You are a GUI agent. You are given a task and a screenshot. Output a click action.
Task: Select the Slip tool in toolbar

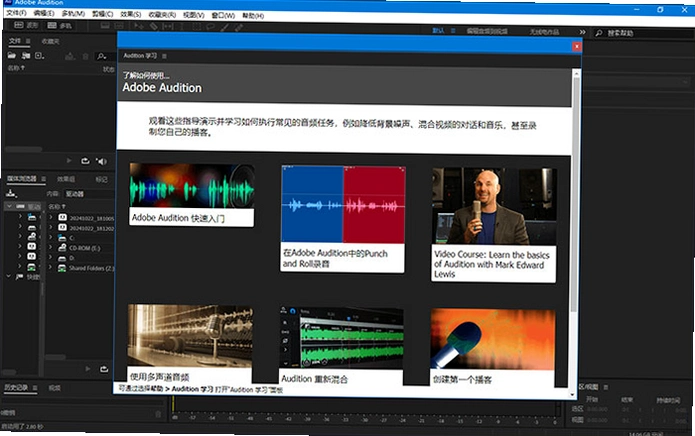tap(168, 27)
